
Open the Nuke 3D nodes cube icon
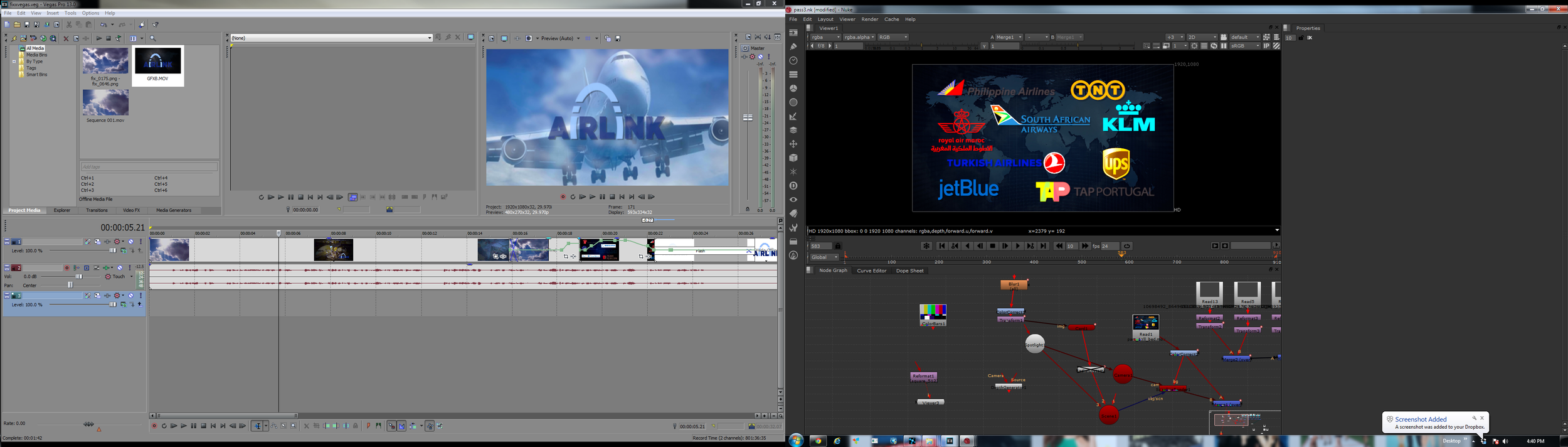(793, 158)
